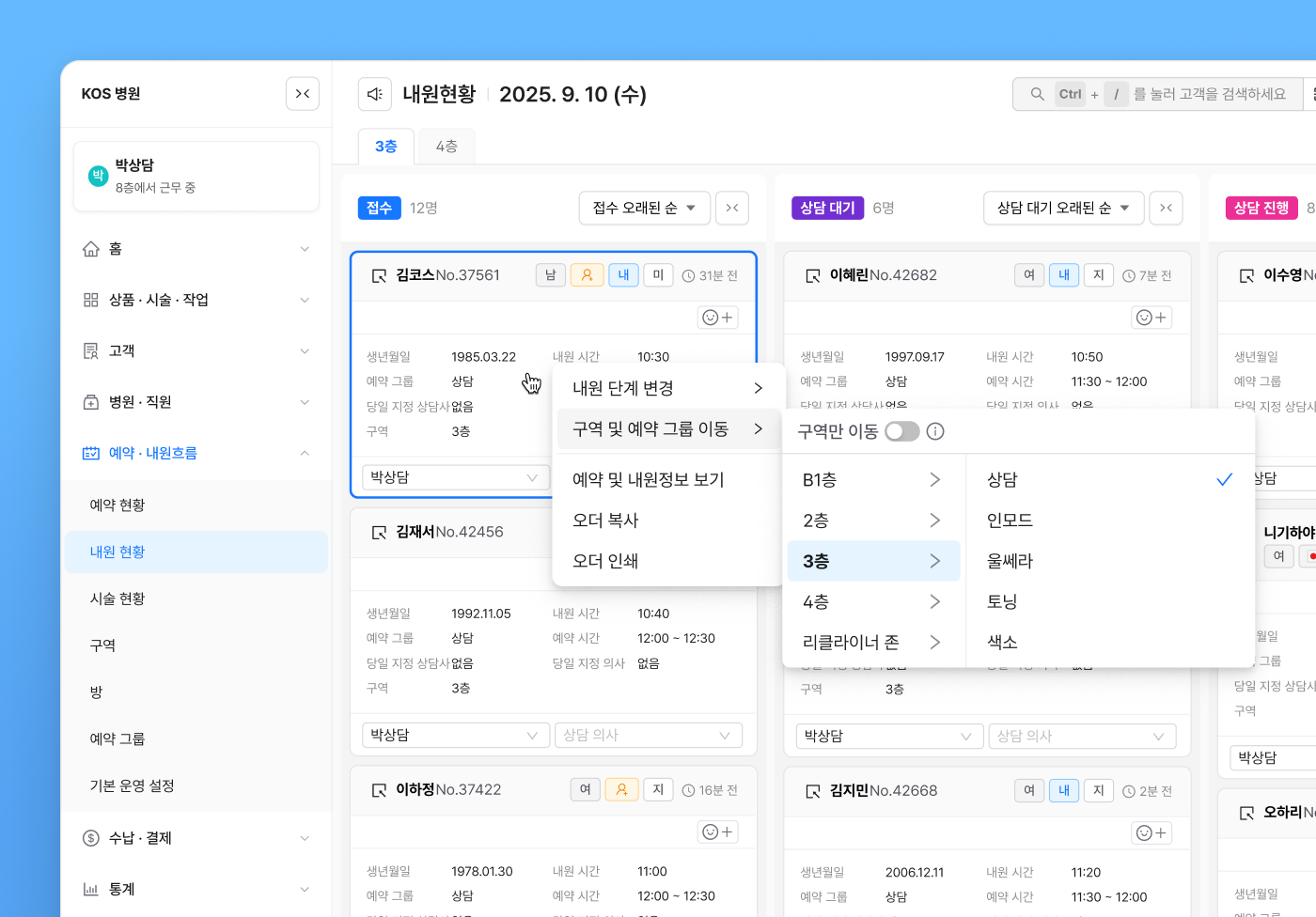The width and height of the screenshot is (1316, 917).
Task: Select 2층 zone in submenu
Action: click(873, 521)
